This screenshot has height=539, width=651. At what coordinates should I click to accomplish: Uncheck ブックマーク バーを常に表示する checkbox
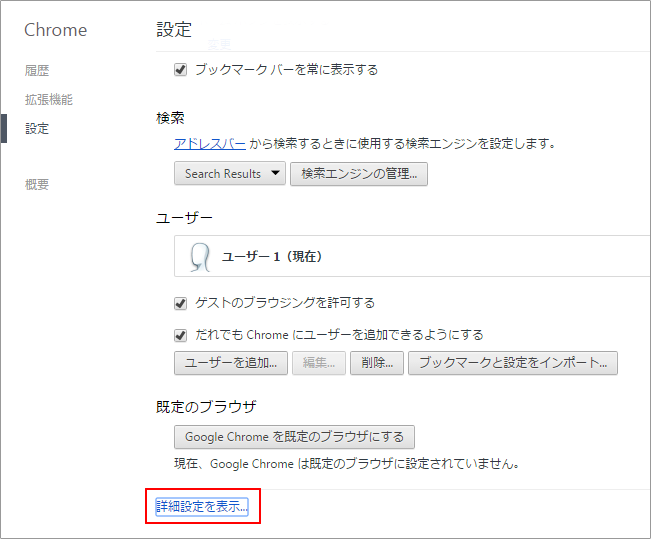(x=180, y=69)
